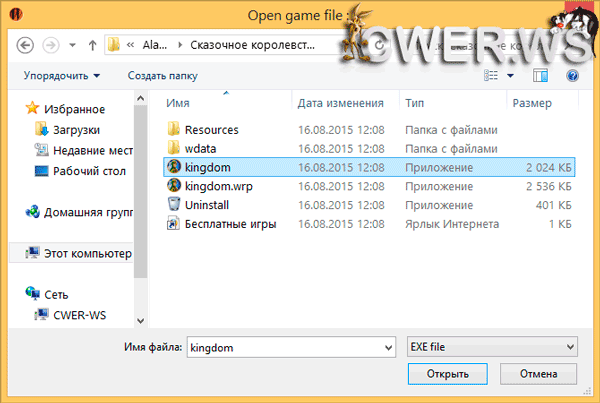Open Загрузки in the favorites list
Screen dimensions: 600x403
77,129
